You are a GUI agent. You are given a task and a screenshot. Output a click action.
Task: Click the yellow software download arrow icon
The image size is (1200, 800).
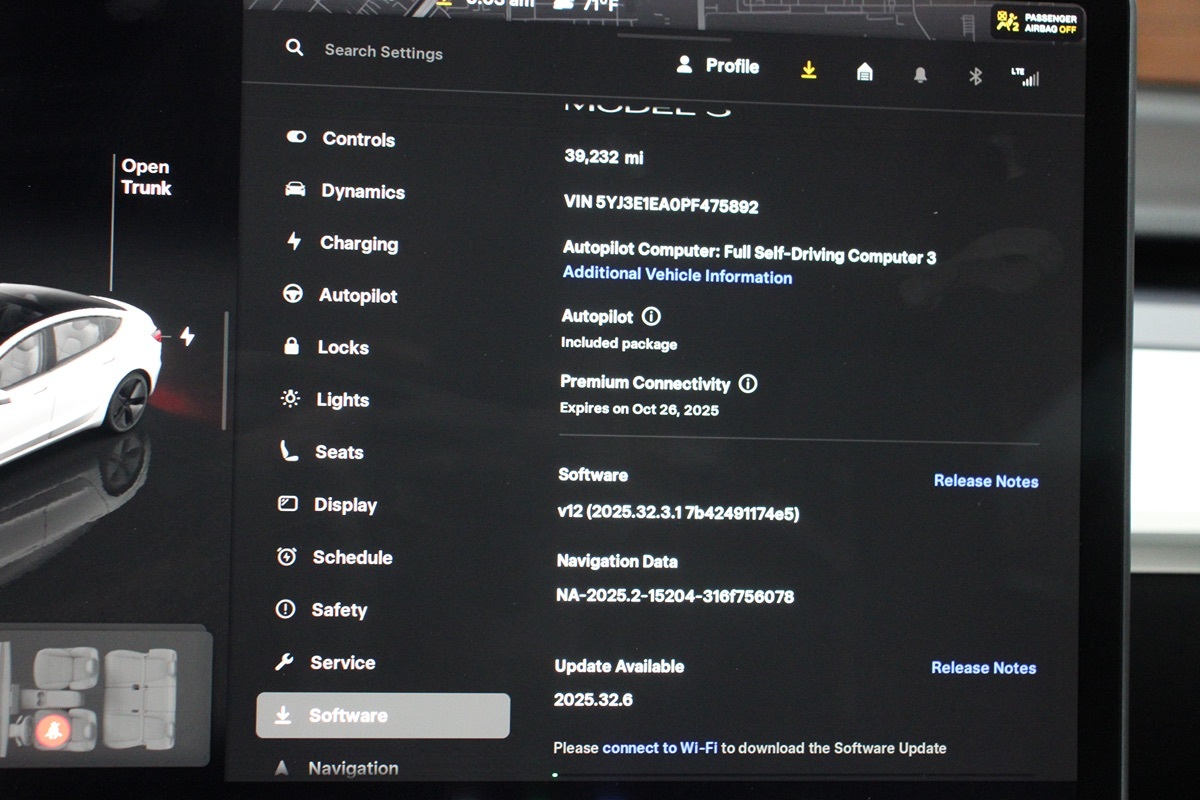click(809, 70)
